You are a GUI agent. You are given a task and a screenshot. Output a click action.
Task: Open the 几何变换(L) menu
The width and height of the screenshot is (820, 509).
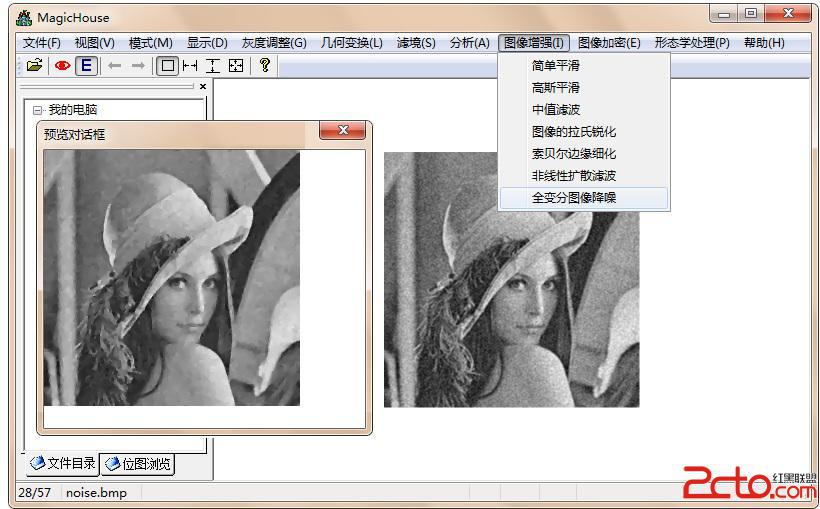[x=351, y=43]
